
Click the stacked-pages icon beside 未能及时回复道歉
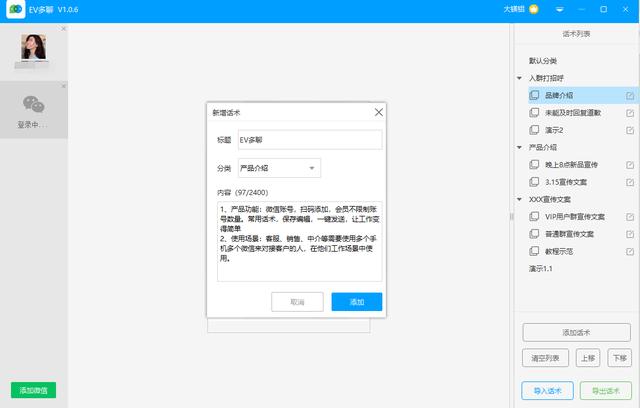point(534,113)
